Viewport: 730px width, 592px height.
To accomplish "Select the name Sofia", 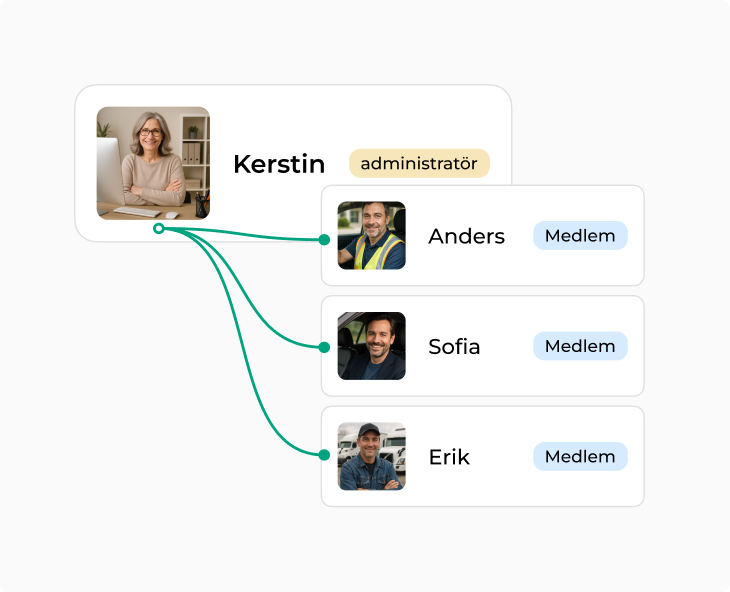I will point(454,347).
